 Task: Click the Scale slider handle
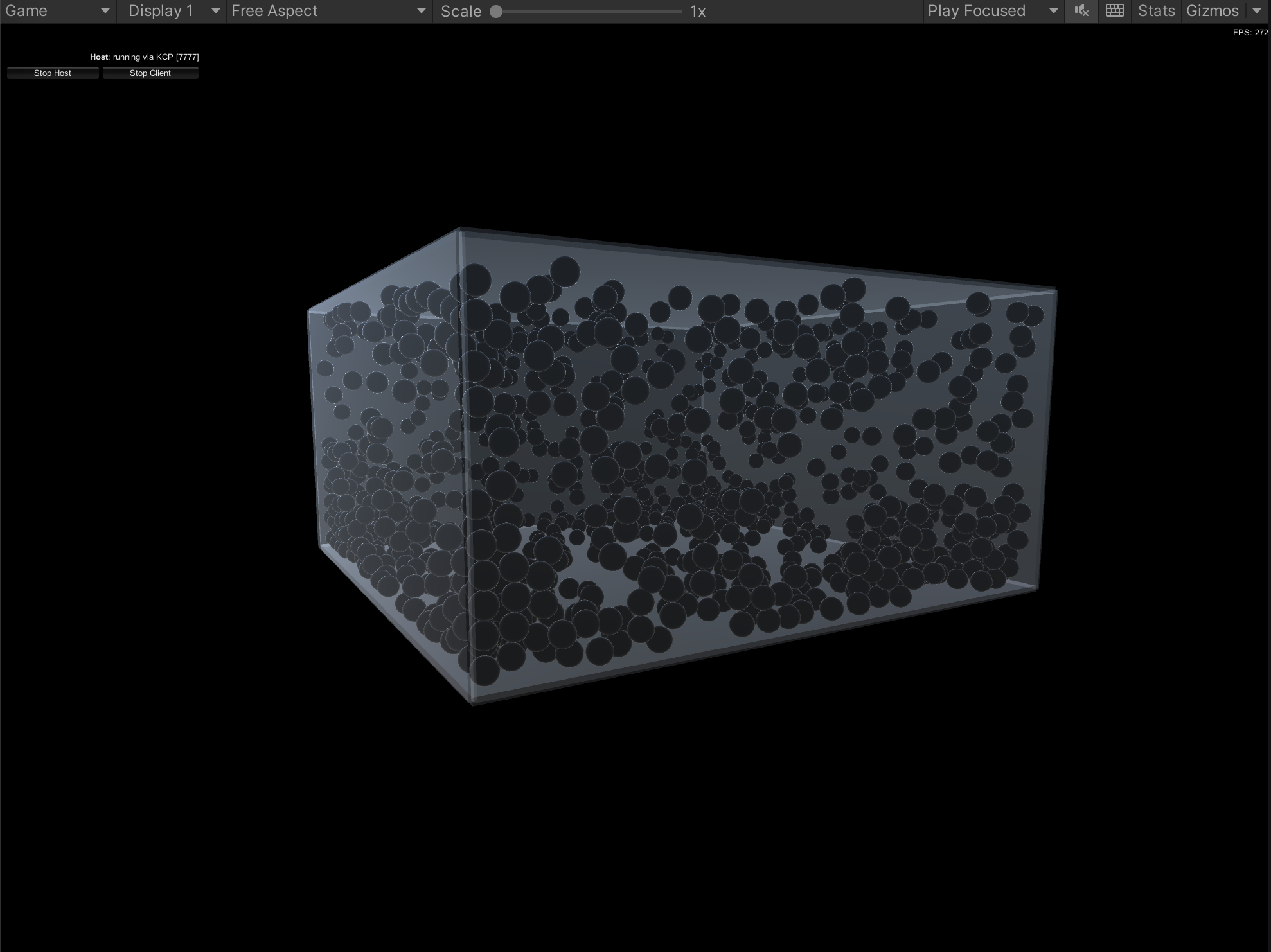(x=496, y=12)
